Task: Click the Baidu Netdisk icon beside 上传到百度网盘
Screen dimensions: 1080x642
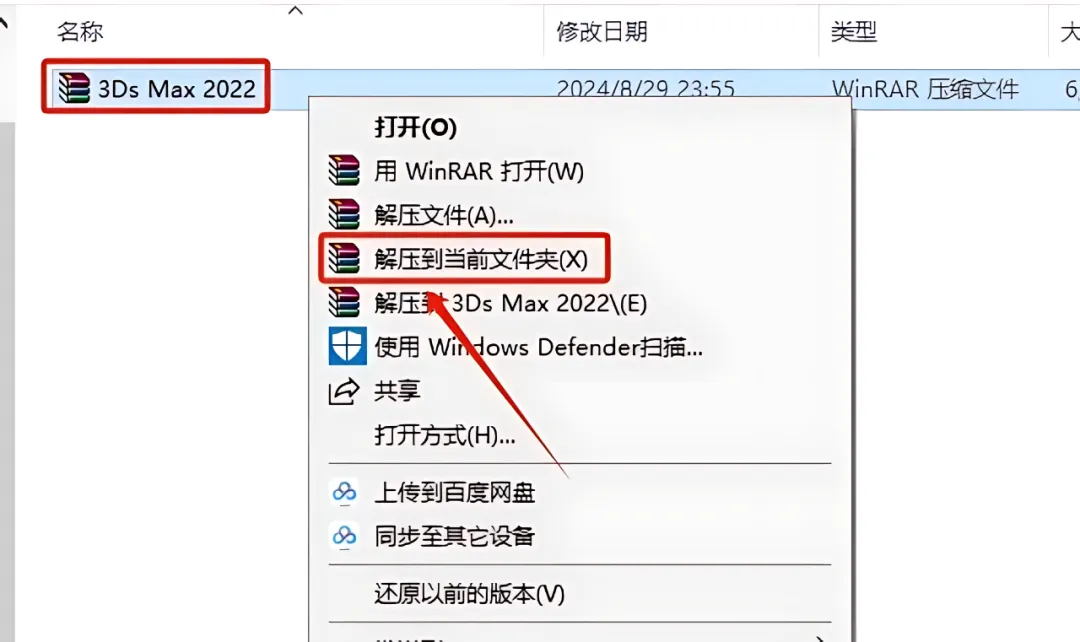Action: pyautogui.click(x=344, y=493)
